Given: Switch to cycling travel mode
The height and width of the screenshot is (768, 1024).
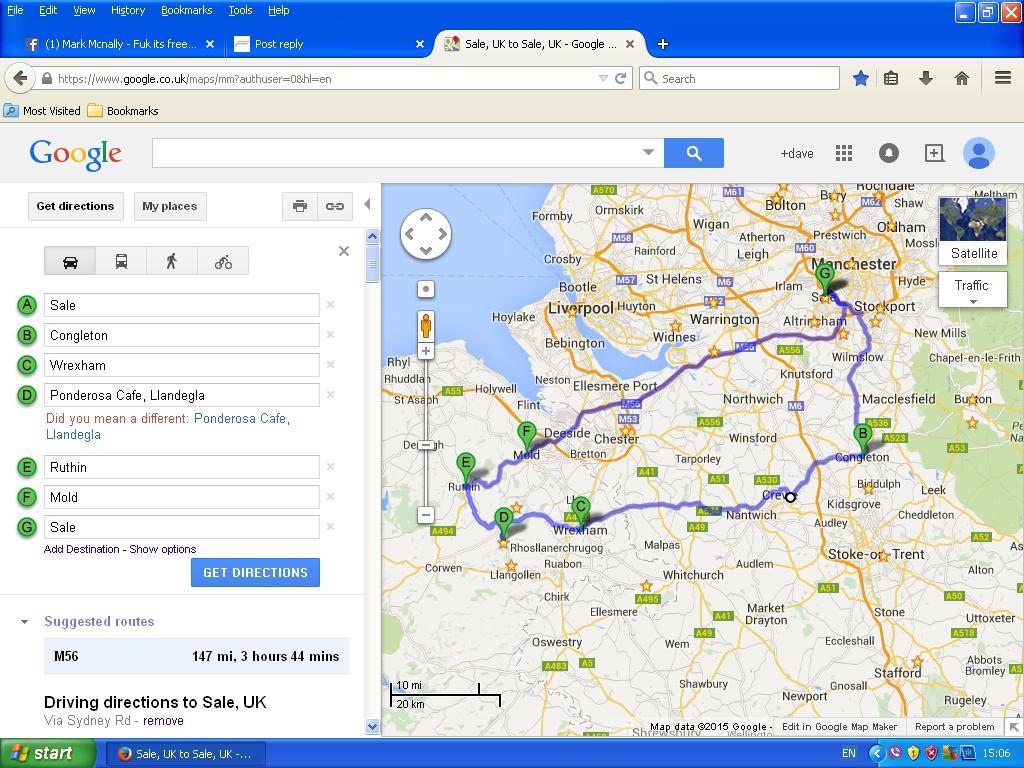Looking at the screenshot, I should (223, 262).
